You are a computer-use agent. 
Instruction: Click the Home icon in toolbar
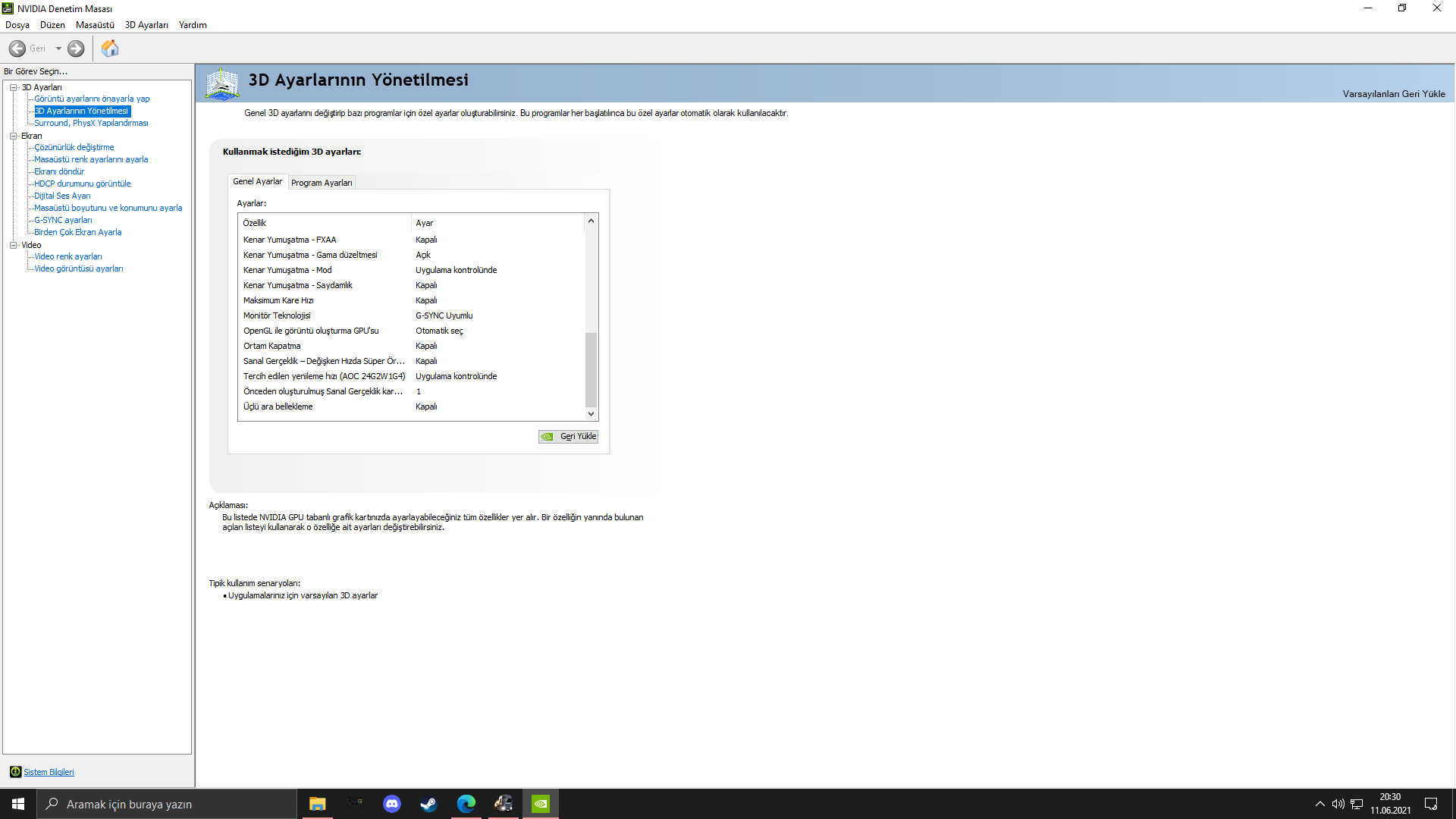click(110, 49)
